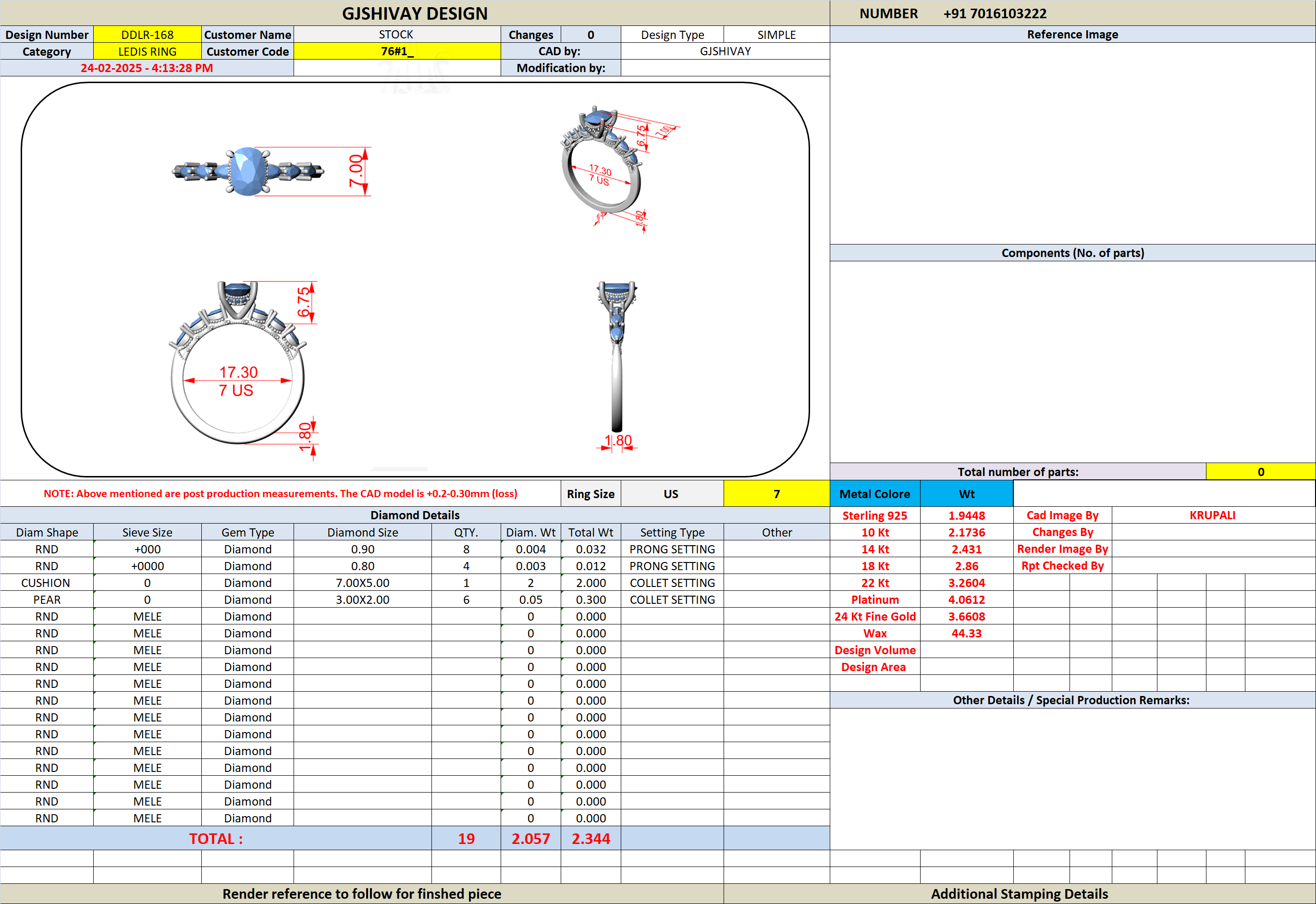Screen dimensions: 1316x904
Task: Select the diamond size cell 0.80
Action: tap(363, 566)
